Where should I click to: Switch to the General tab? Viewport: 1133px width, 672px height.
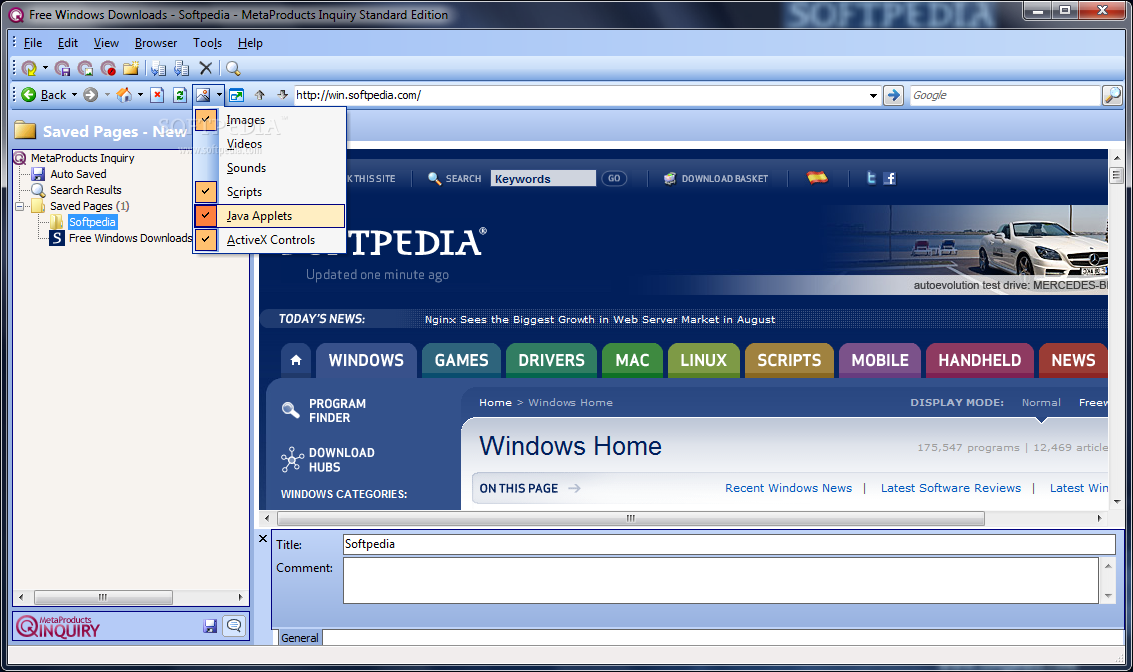pyautogui.click(x=299, y=638)
